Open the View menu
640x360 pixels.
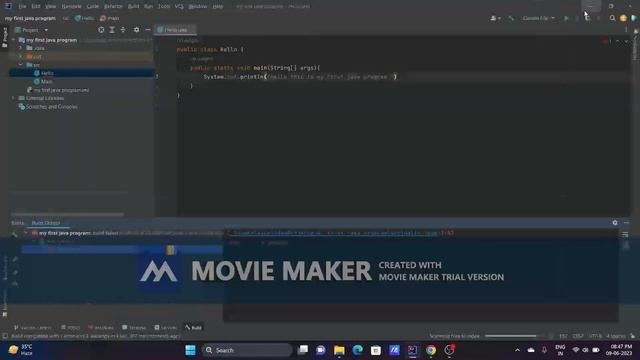[51, 7]
